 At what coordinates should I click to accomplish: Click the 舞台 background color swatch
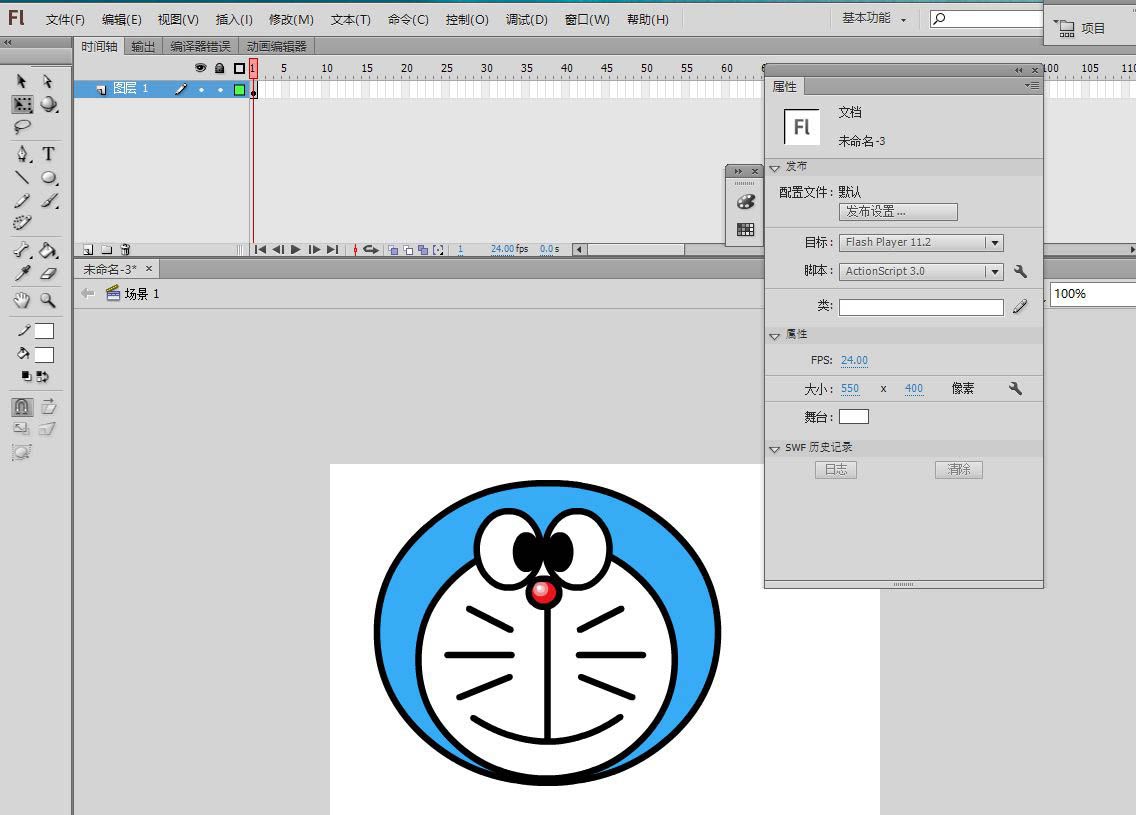853,416
